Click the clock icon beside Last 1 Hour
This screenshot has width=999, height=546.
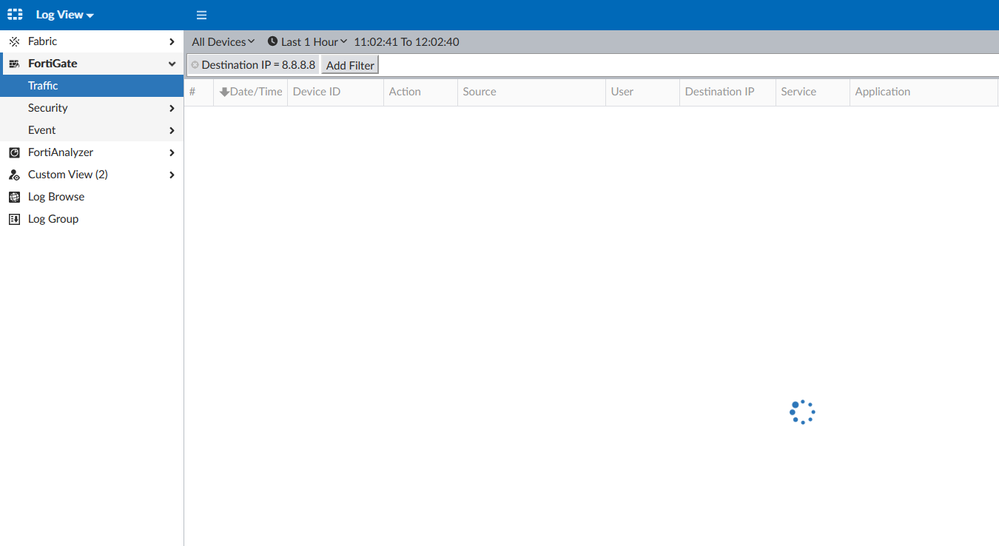click(x=272, y=41)
